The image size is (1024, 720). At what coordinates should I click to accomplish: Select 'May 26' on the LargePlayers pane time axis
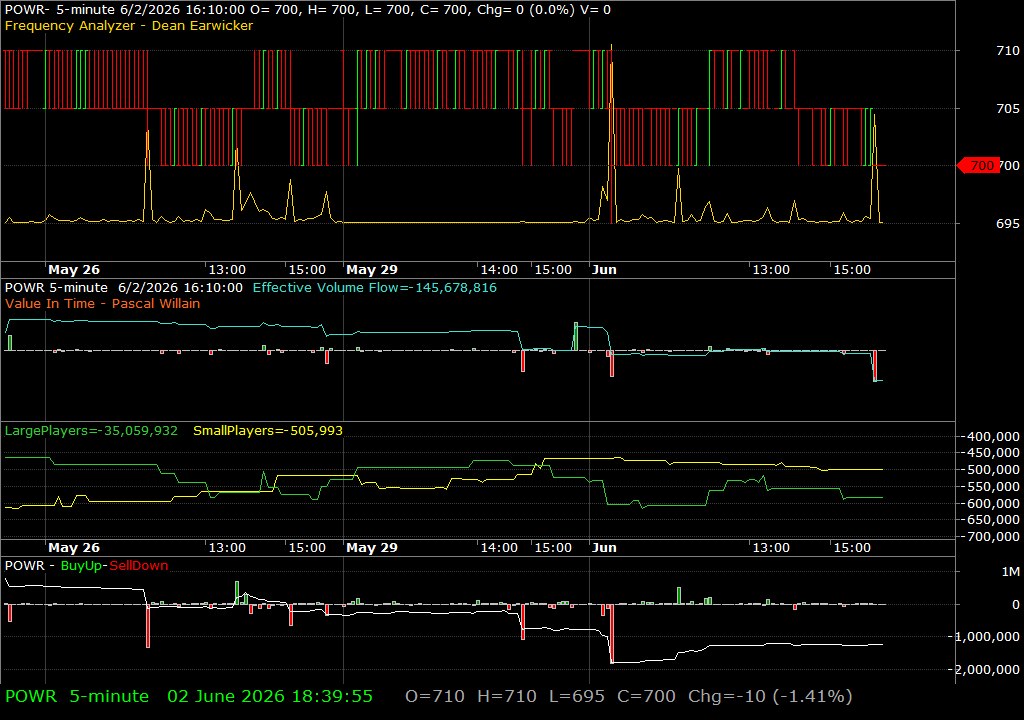pyautogui.click(x=74, y=548)
